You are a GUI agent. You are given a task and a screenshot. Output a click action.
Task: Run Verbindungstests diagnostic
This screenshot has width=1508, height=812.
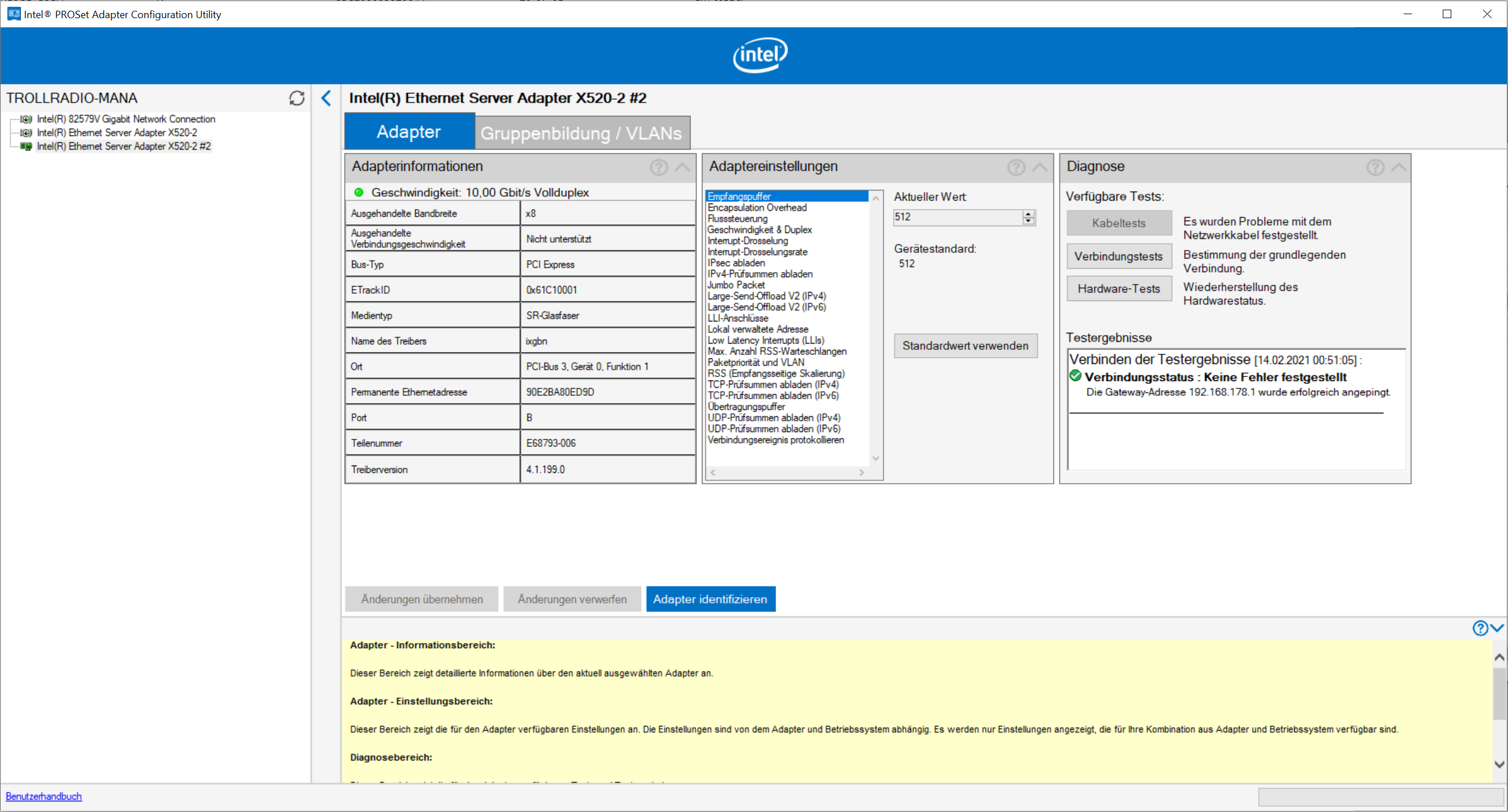coord(1118,256)
